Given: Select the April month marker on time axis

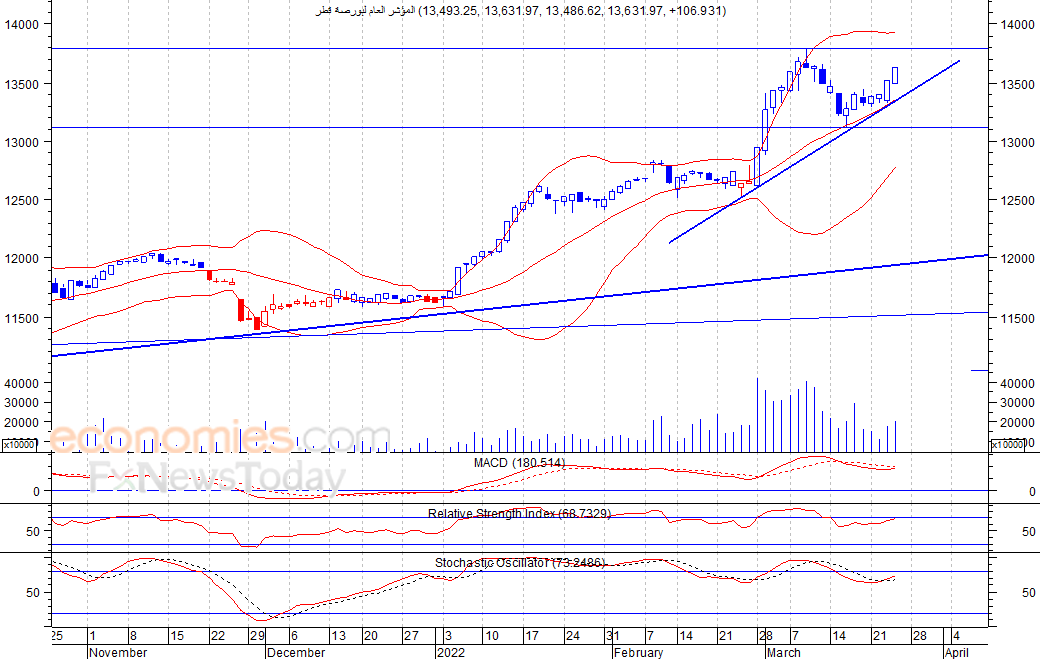Looking at the screenshot, I should [x=956, y=652].
